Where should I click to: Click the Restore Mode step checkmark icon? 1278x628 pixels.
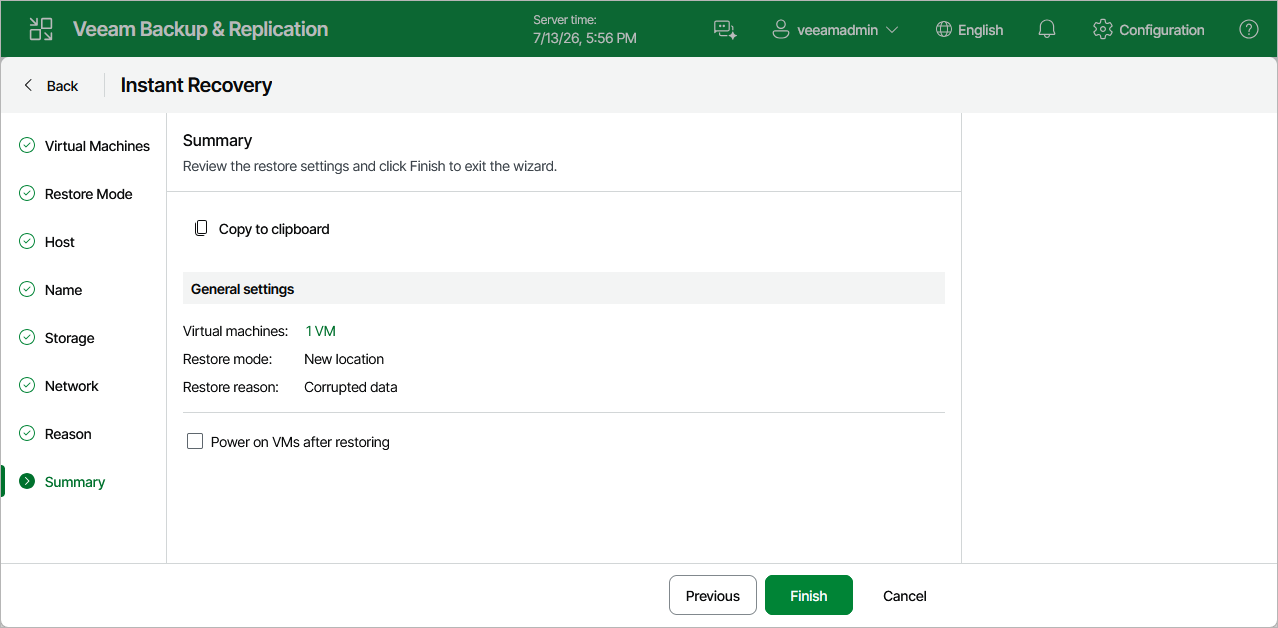[27, 194]
